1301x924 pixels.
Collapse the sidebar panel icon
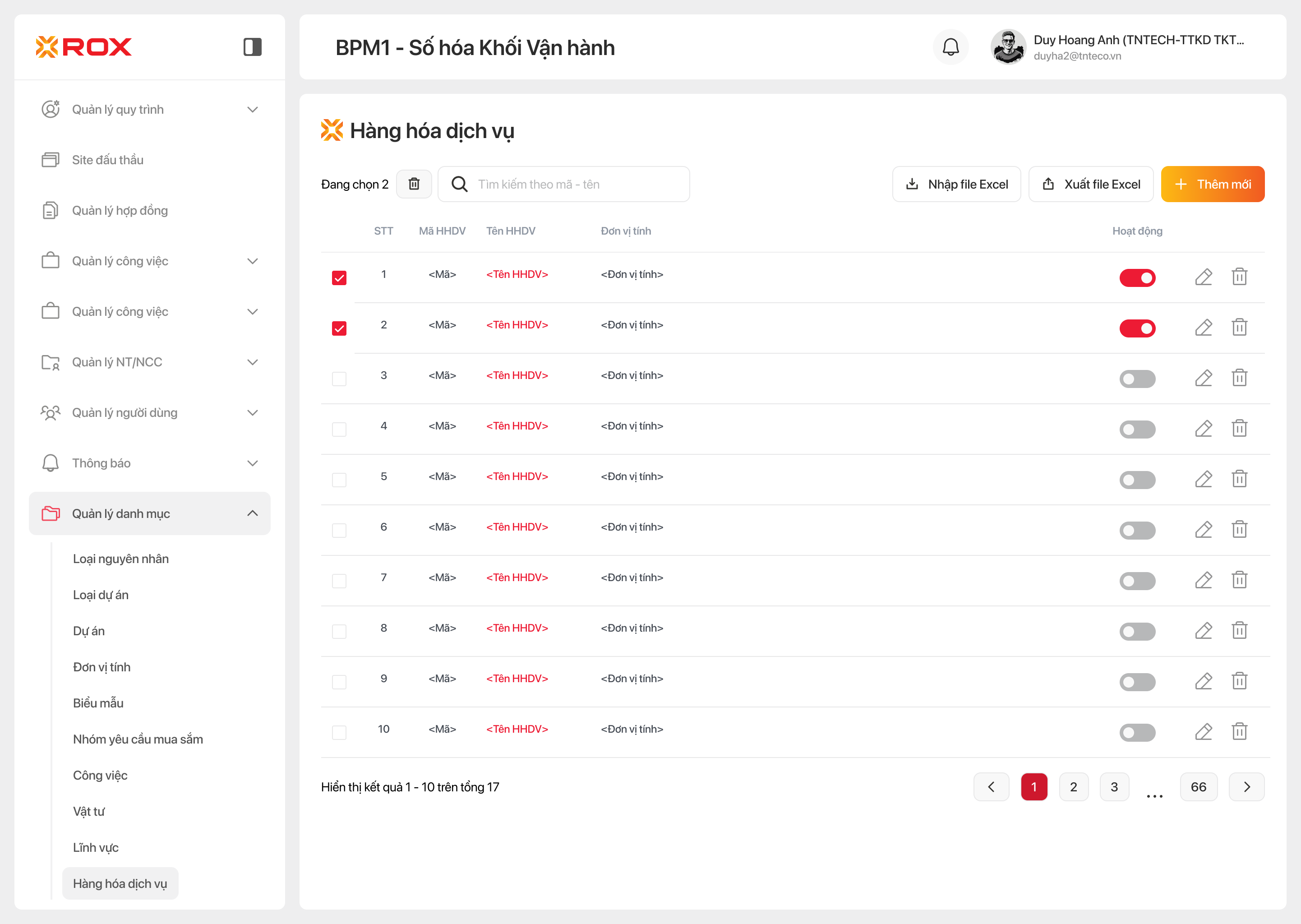[252, 46]
